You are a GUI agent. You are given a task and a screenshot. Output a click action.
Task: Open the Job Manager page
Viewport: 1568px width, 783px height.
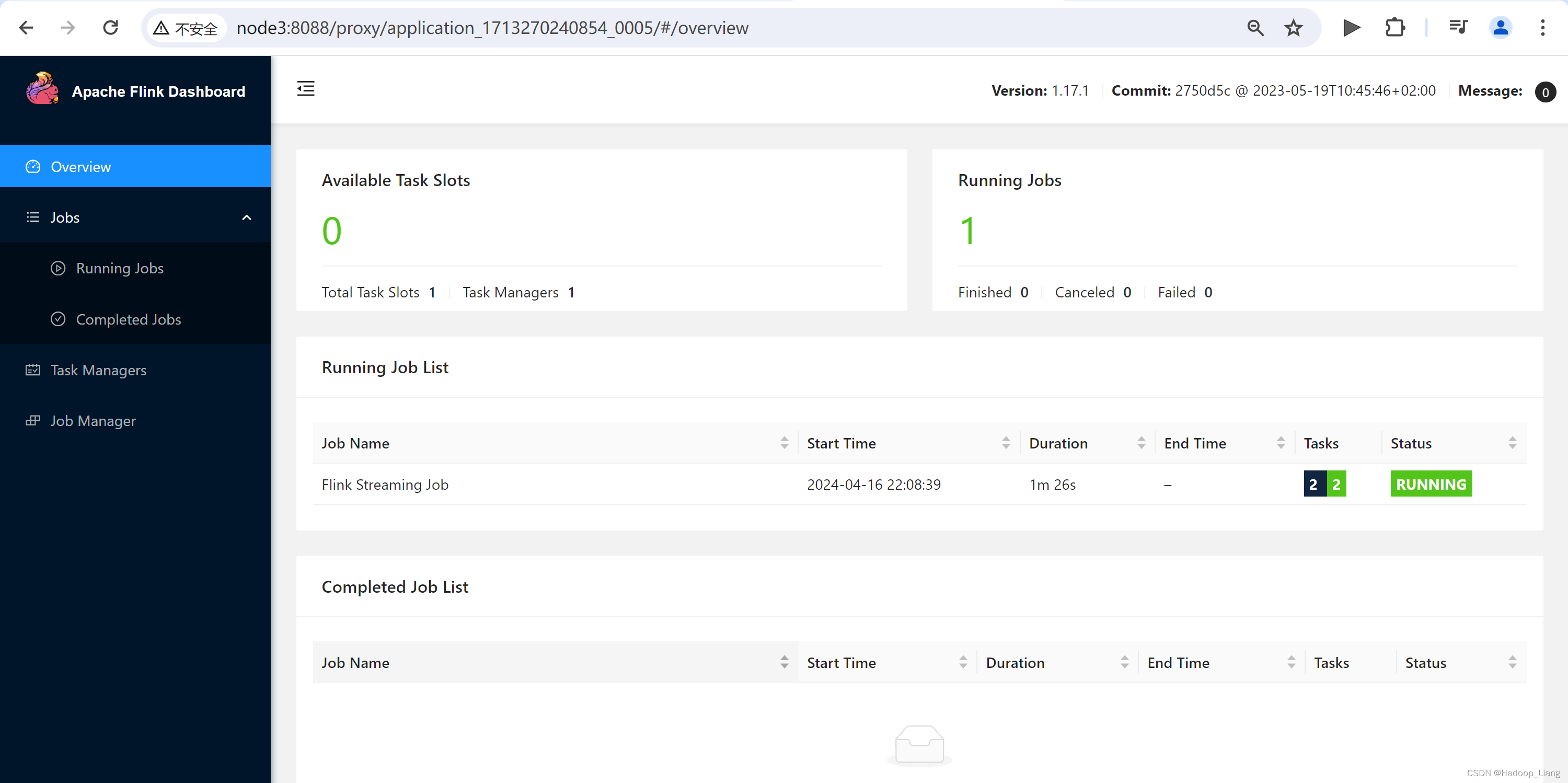(x=93, y=421)
